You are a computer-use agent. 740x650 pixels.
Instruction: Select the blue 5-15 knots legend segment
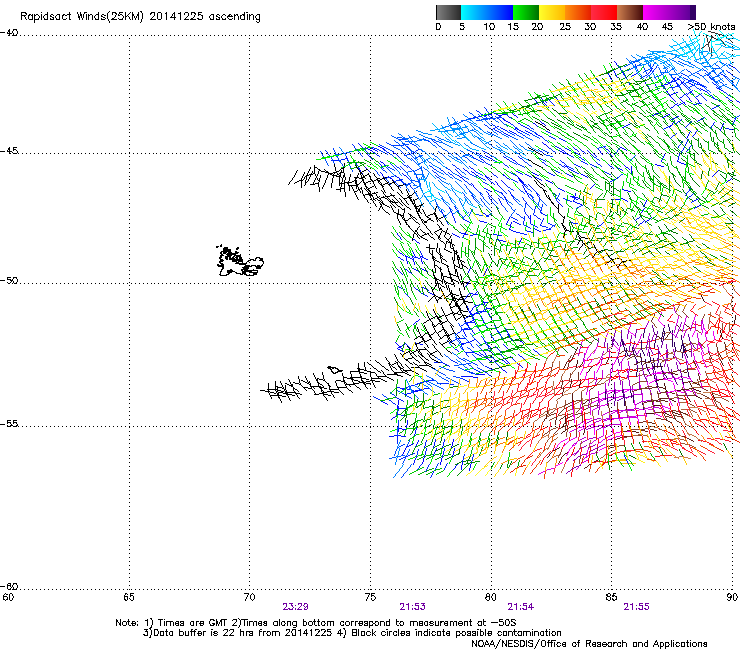[x=487, y=12]
